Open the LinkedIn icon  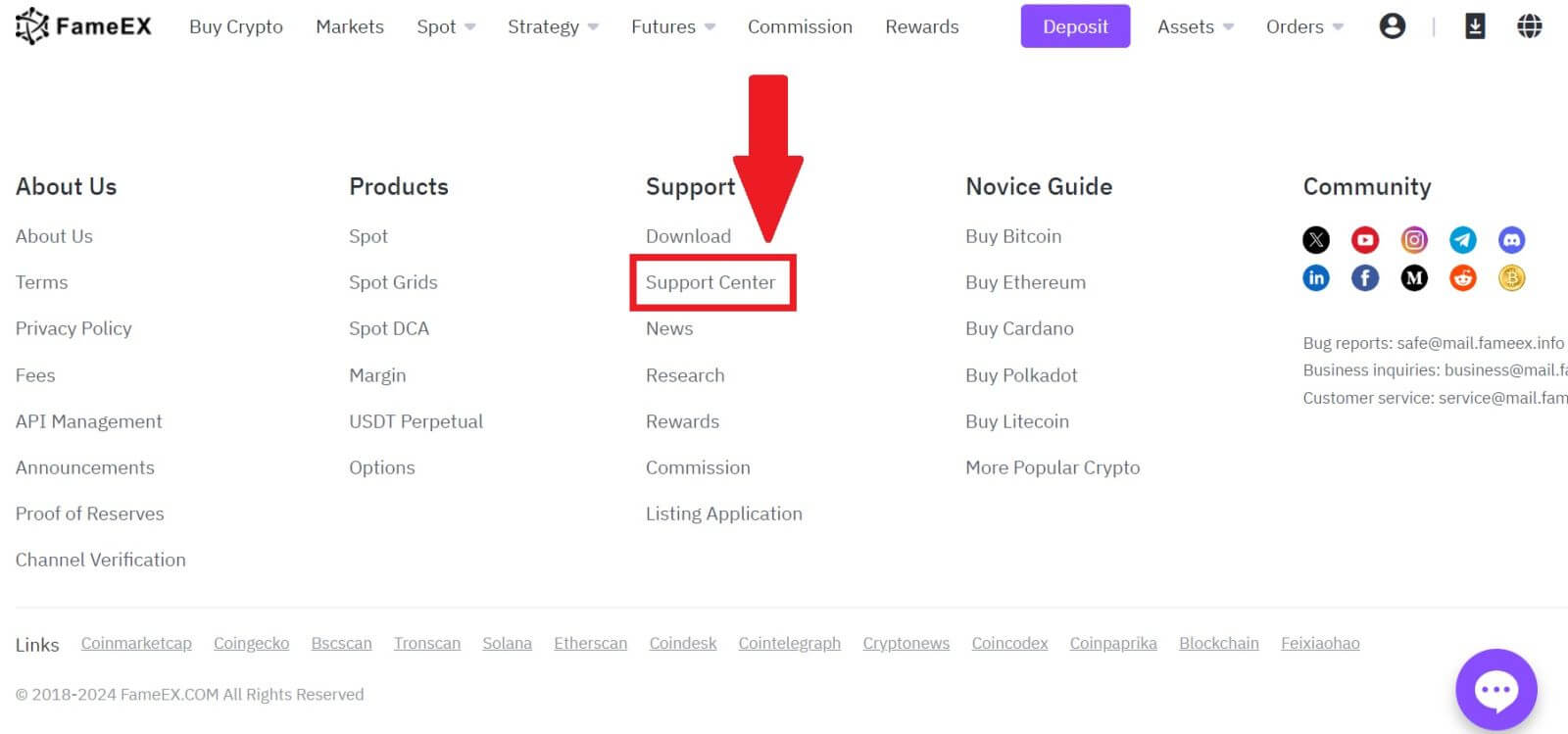click(1316, 277)
